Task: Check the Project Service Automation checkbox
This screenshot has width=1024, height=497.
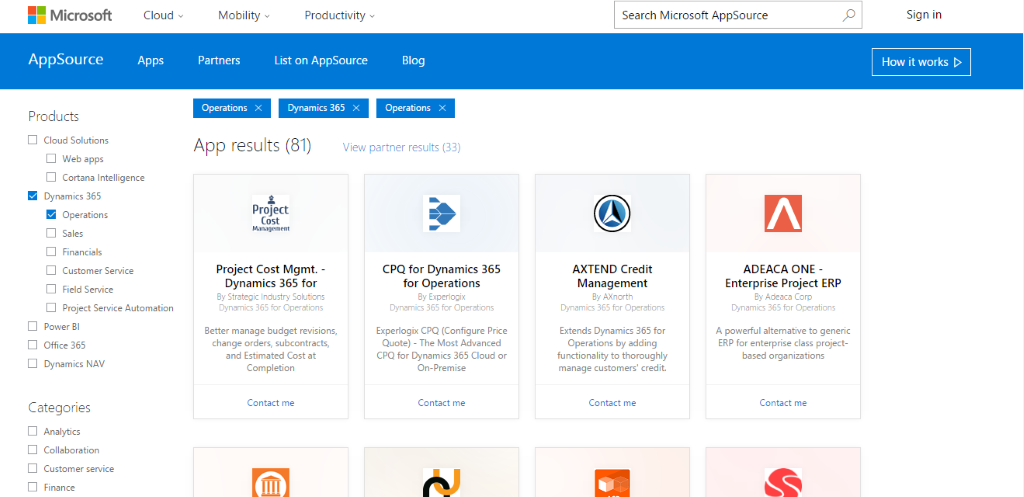Action: 51,308
